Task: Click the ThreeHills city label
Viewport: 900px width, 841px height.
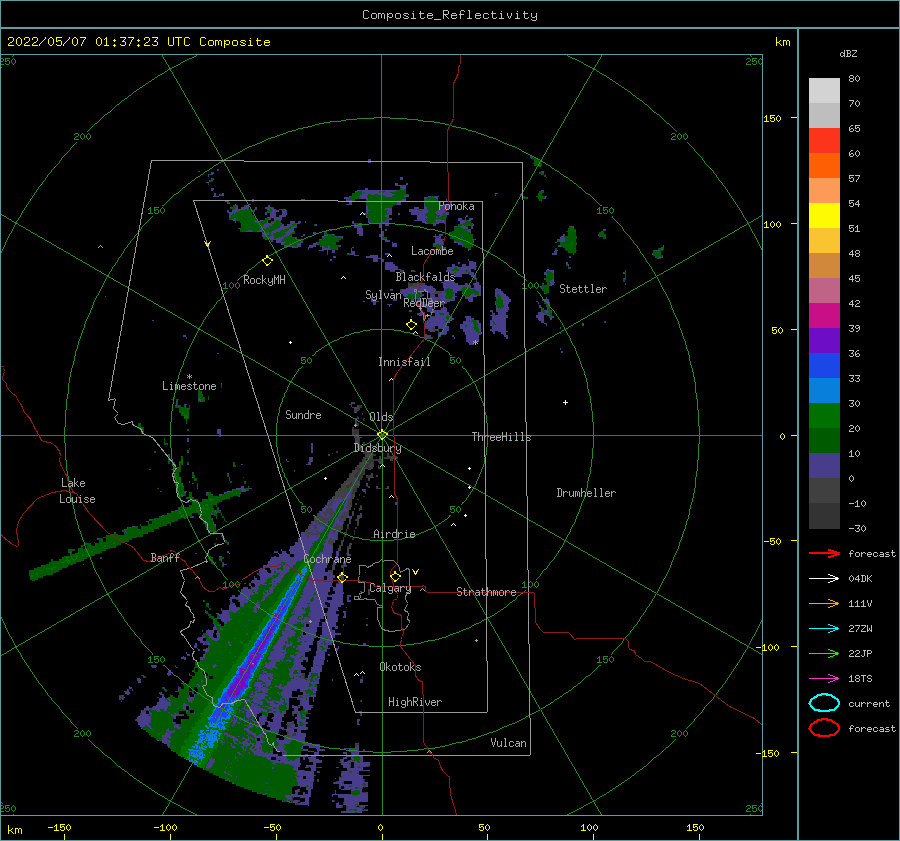Action: [502, 437]
